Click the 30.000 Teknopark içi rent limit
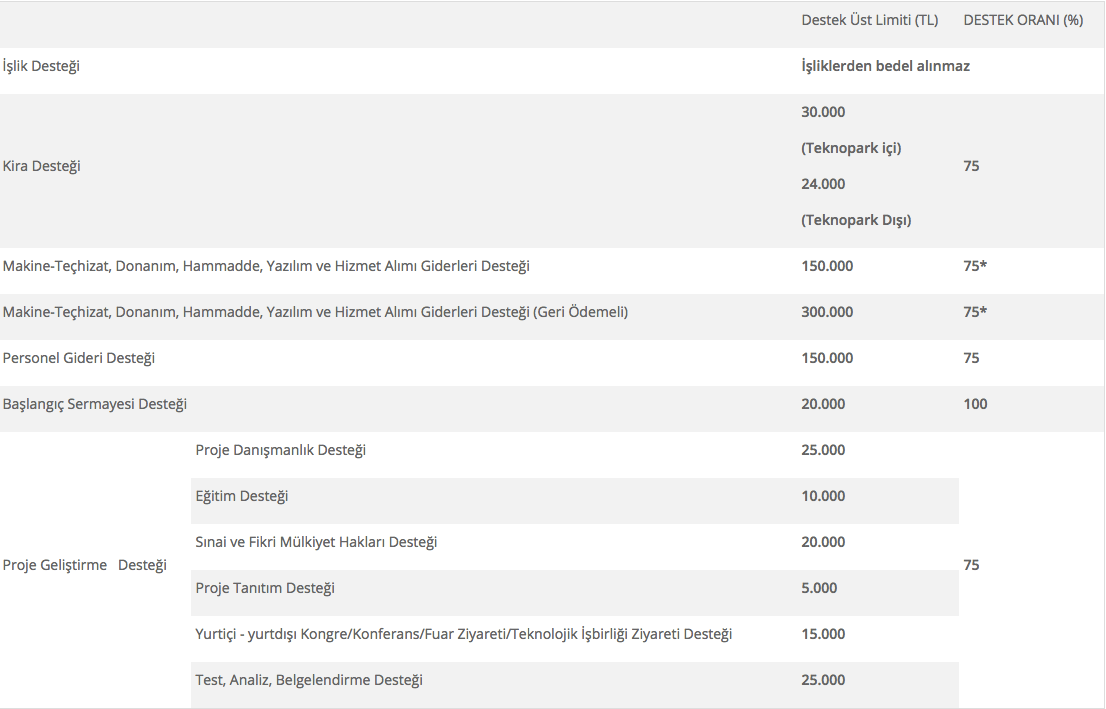 click(x=823, y=112)
